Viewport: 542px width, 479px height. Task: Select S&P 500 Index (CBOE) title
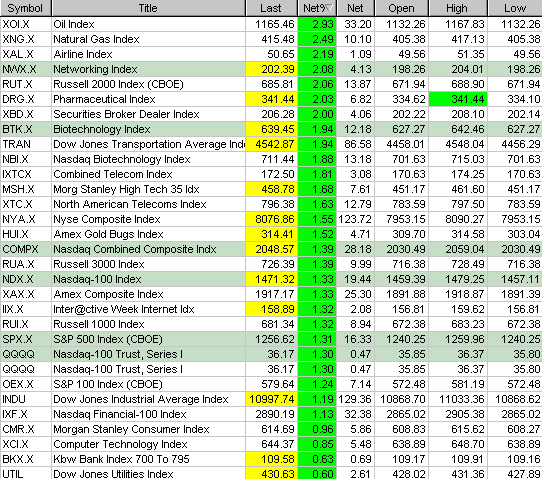(x=108, y=339)
